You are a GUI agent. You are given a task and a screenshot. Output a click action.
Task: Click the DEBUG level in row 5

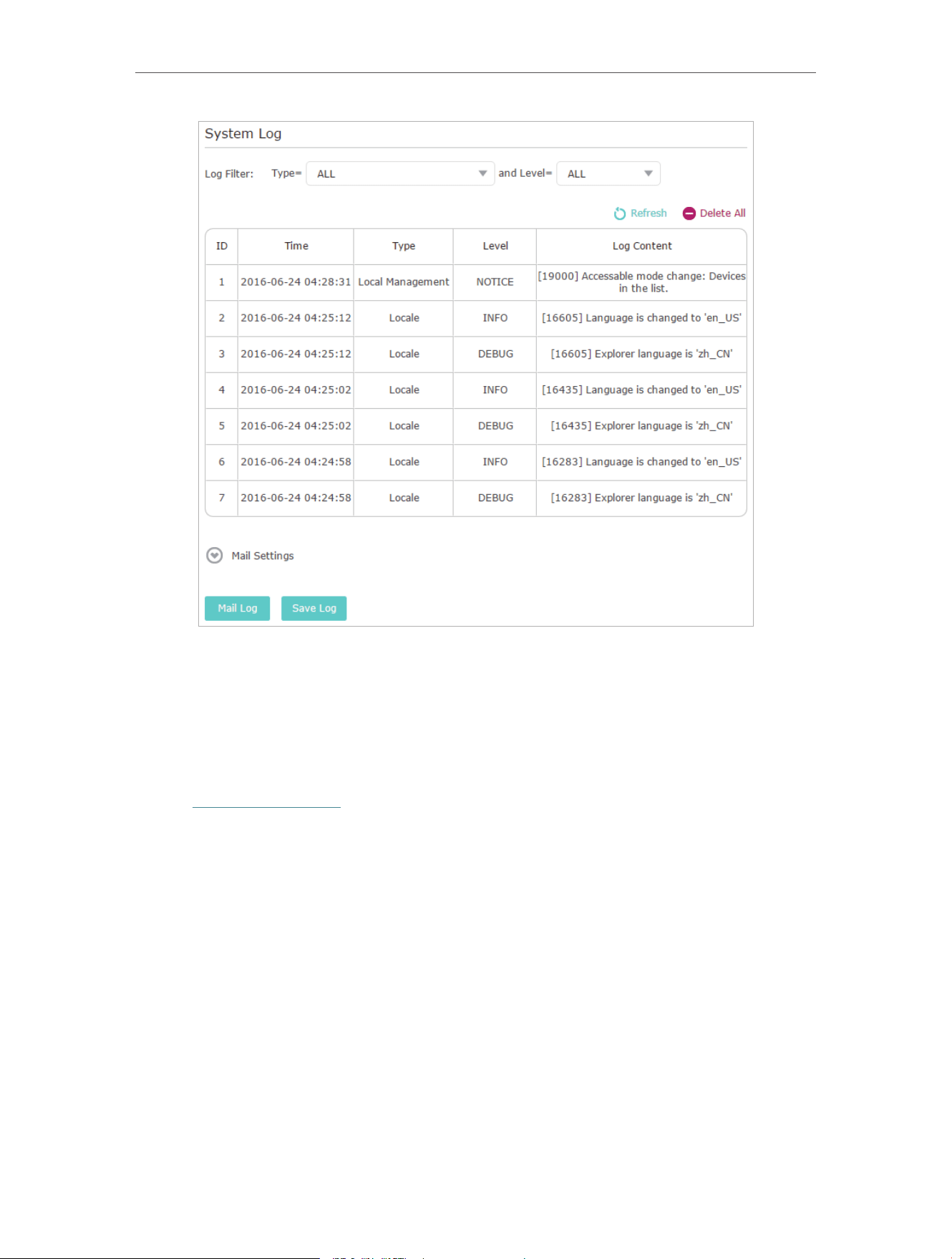click(495, 425)
